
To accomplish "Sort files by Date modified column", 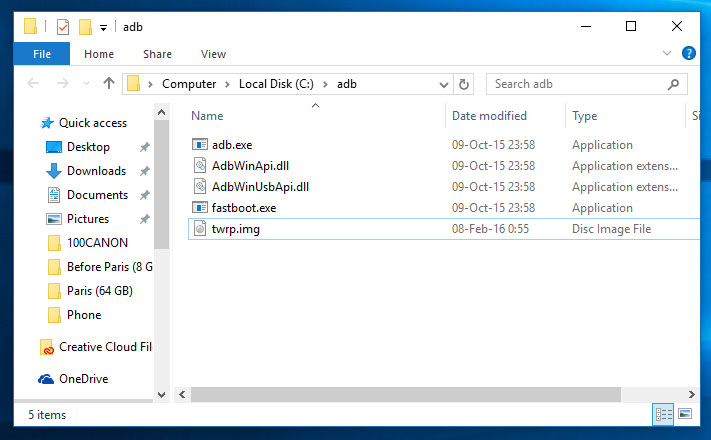I will coord(489,116).
